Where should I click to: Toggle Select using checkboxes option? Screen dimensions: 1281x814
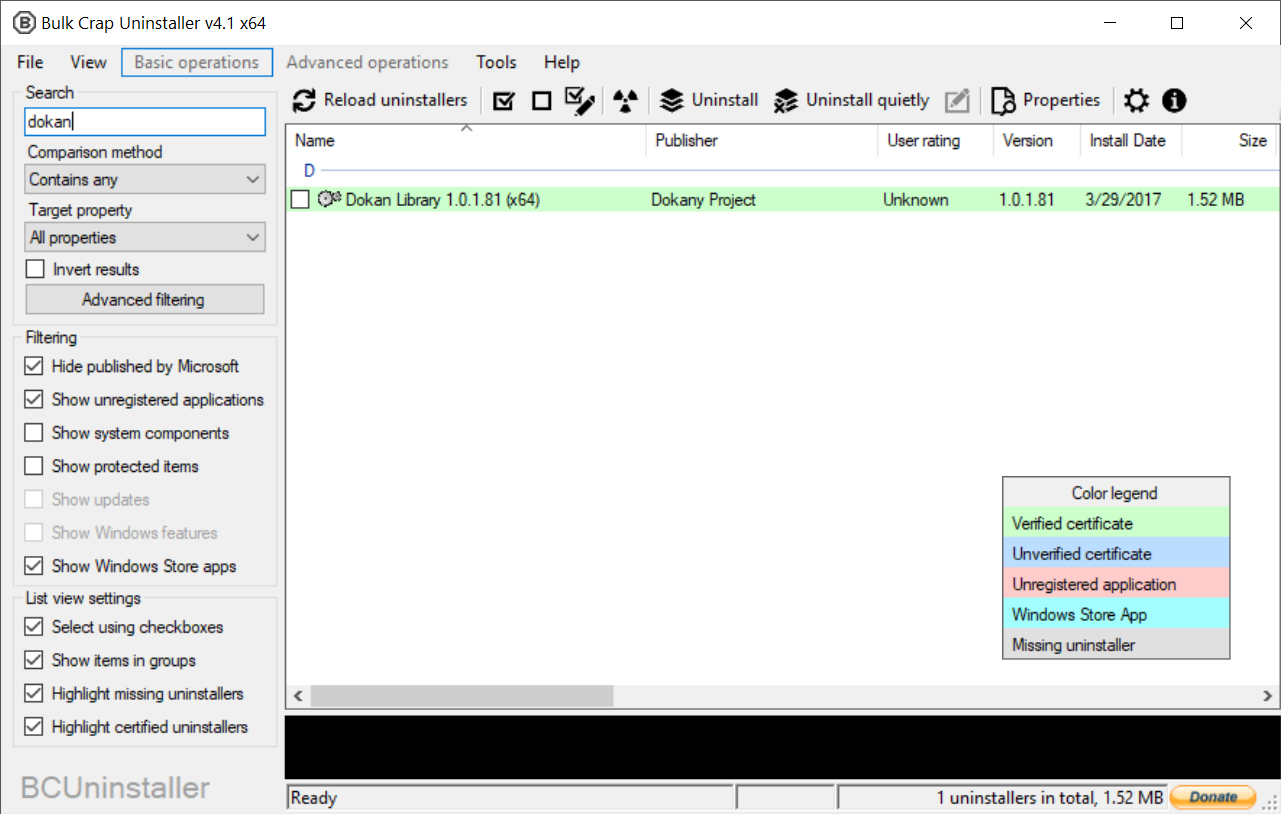[x=34, y=627]
